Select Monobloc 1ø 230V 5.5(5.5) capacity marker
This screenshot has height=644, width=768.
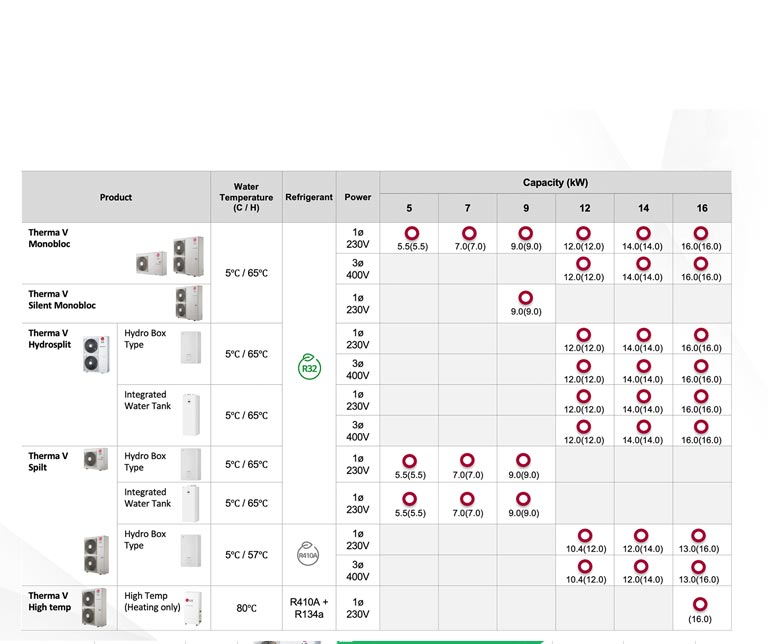coord(411,234)
